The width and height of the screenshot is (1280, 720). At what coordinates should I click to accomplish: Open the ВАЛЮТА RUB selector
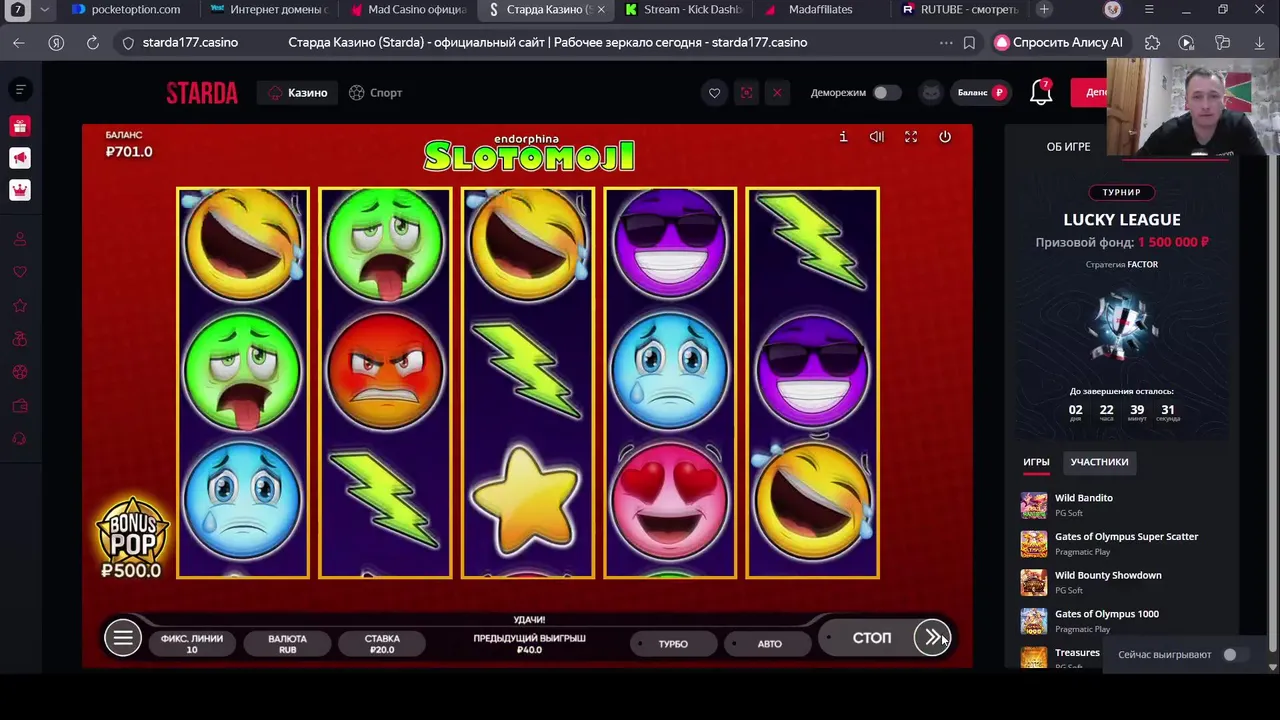[287, 644]
